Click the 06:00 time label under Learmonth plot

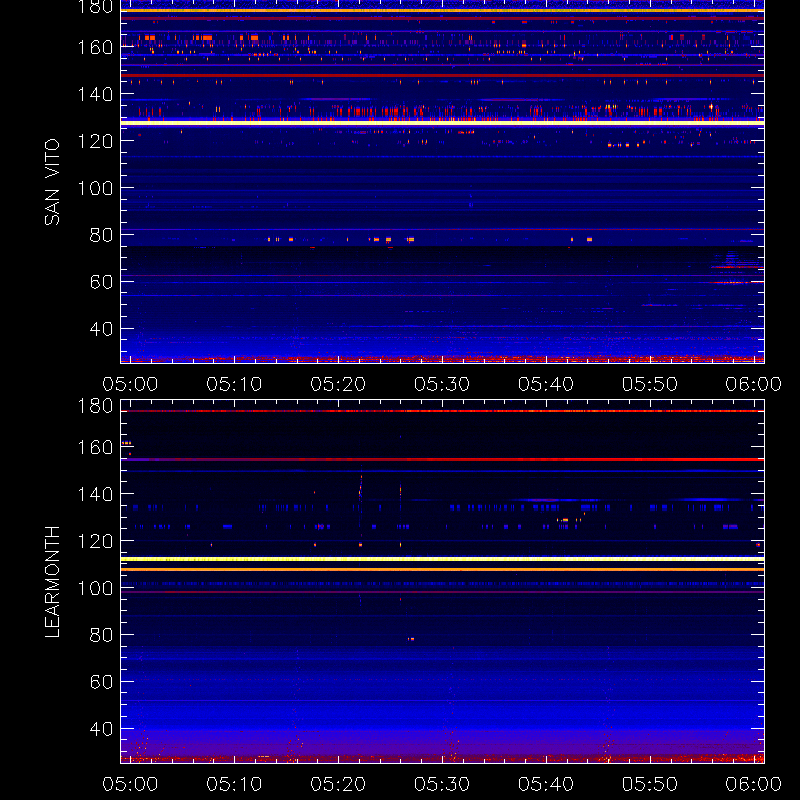tap(754, 784)
